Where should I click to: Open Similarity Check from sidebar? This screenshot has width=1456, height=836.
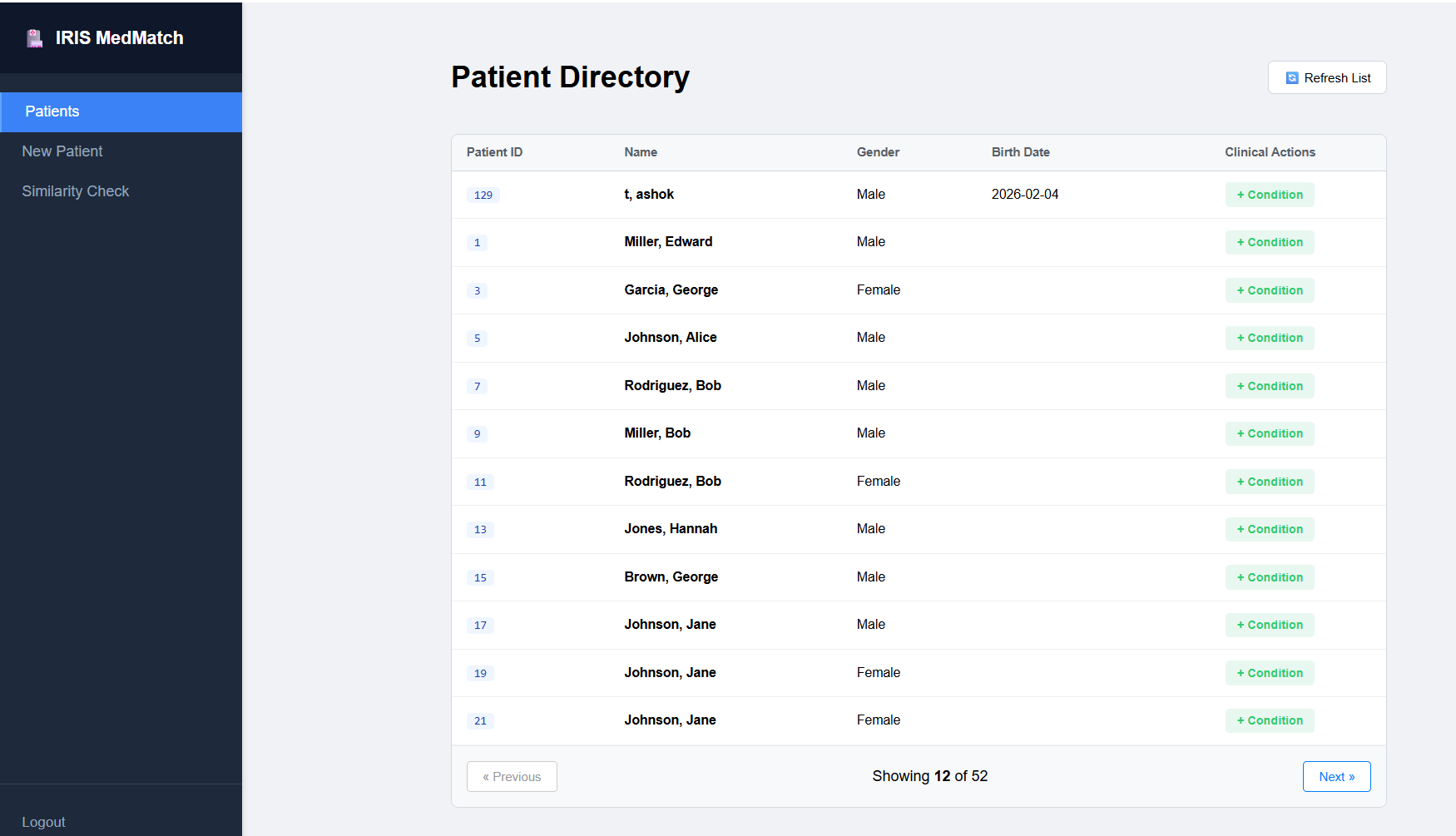coord(76,191)
